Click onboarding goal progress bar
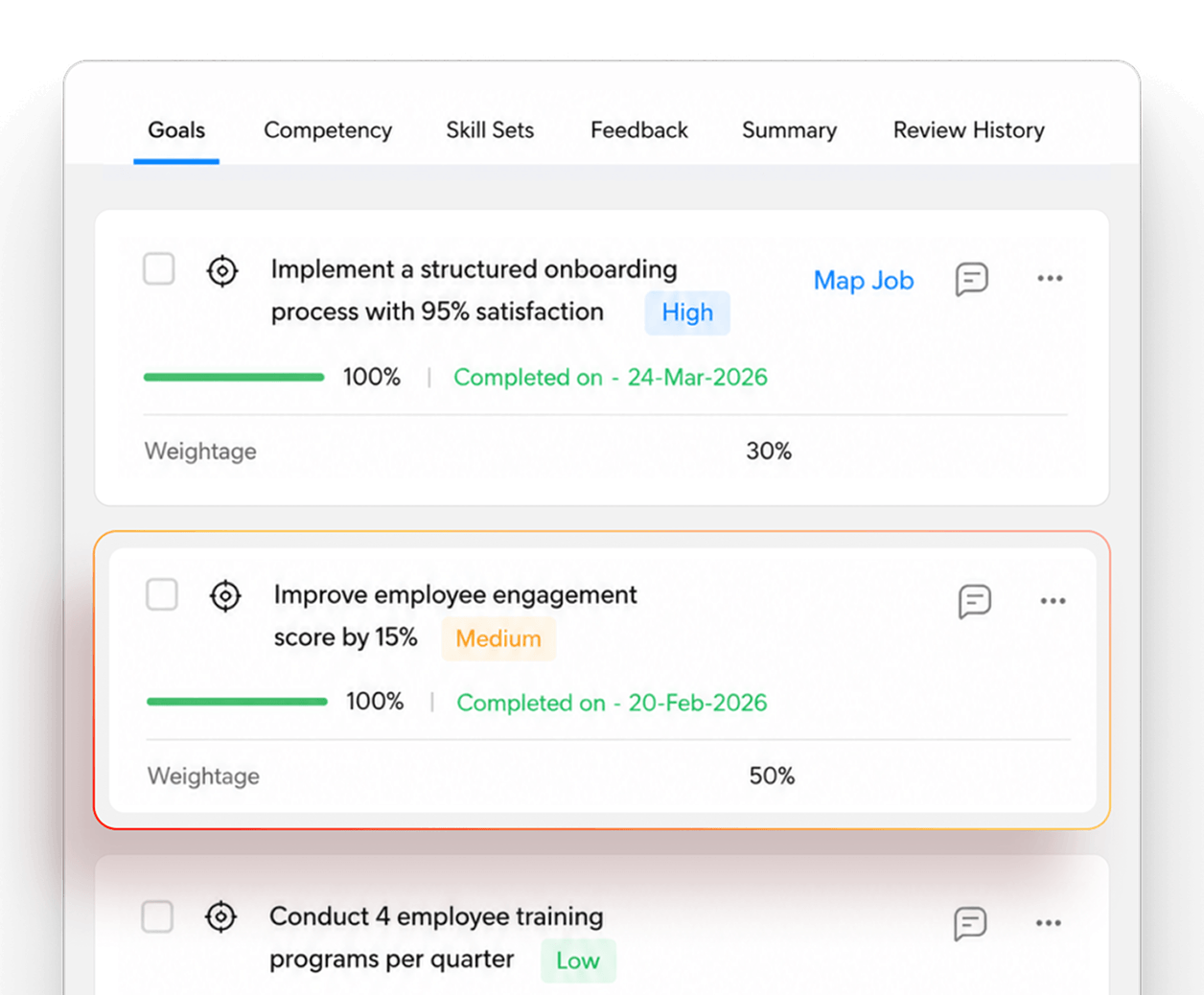The width and height of the screenshot is (1204, 995). [234, 378]
